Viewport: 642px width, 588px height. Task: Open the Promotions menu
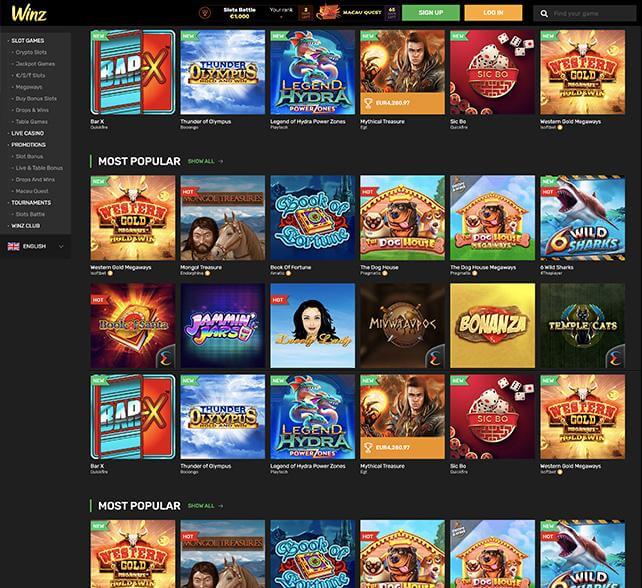(28, 145)
